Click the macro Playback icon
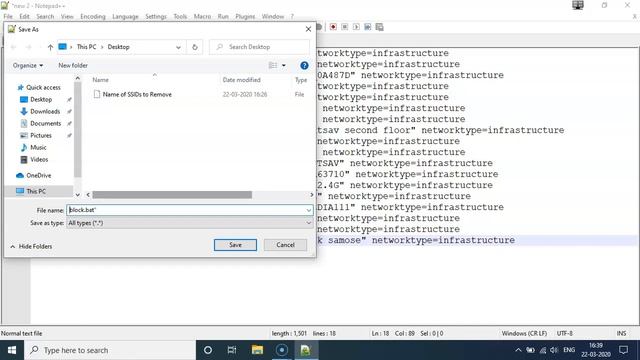640x360 pixels. [x=356, y=27]
